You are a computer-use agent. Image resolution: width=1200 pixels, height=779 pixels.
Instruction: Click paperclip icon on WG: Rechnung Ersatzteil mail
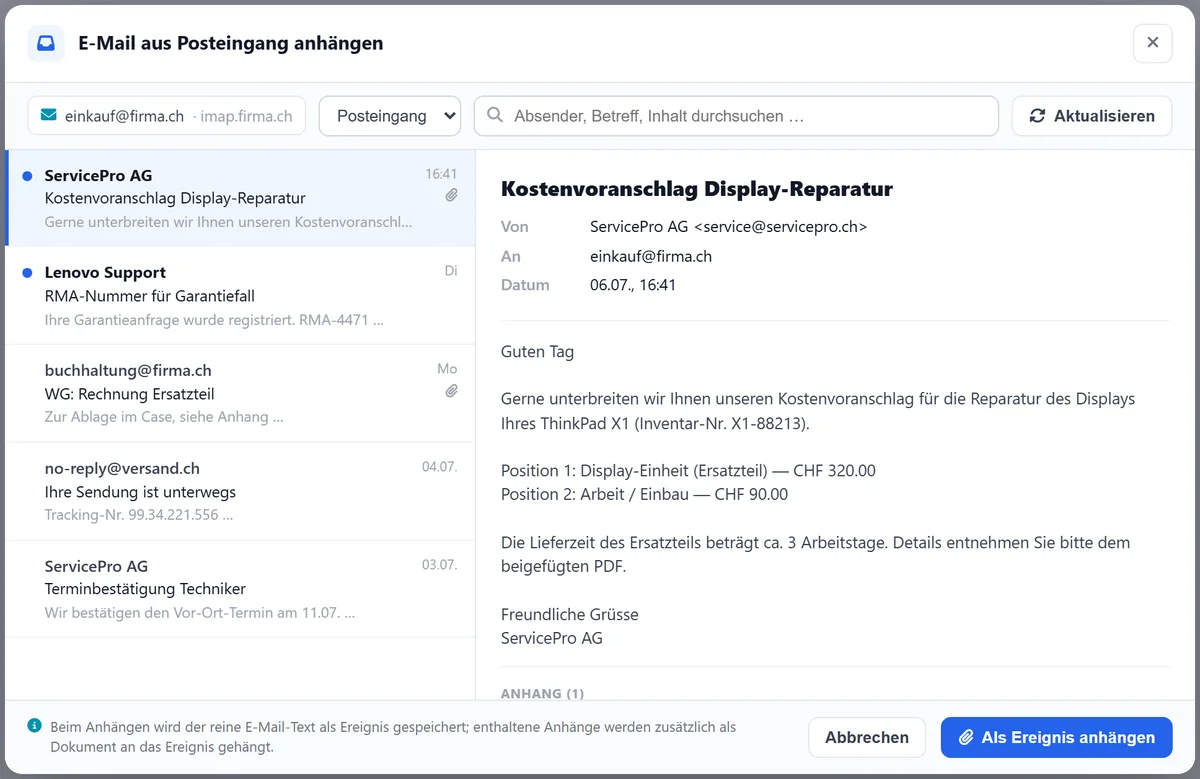(451, 392)
